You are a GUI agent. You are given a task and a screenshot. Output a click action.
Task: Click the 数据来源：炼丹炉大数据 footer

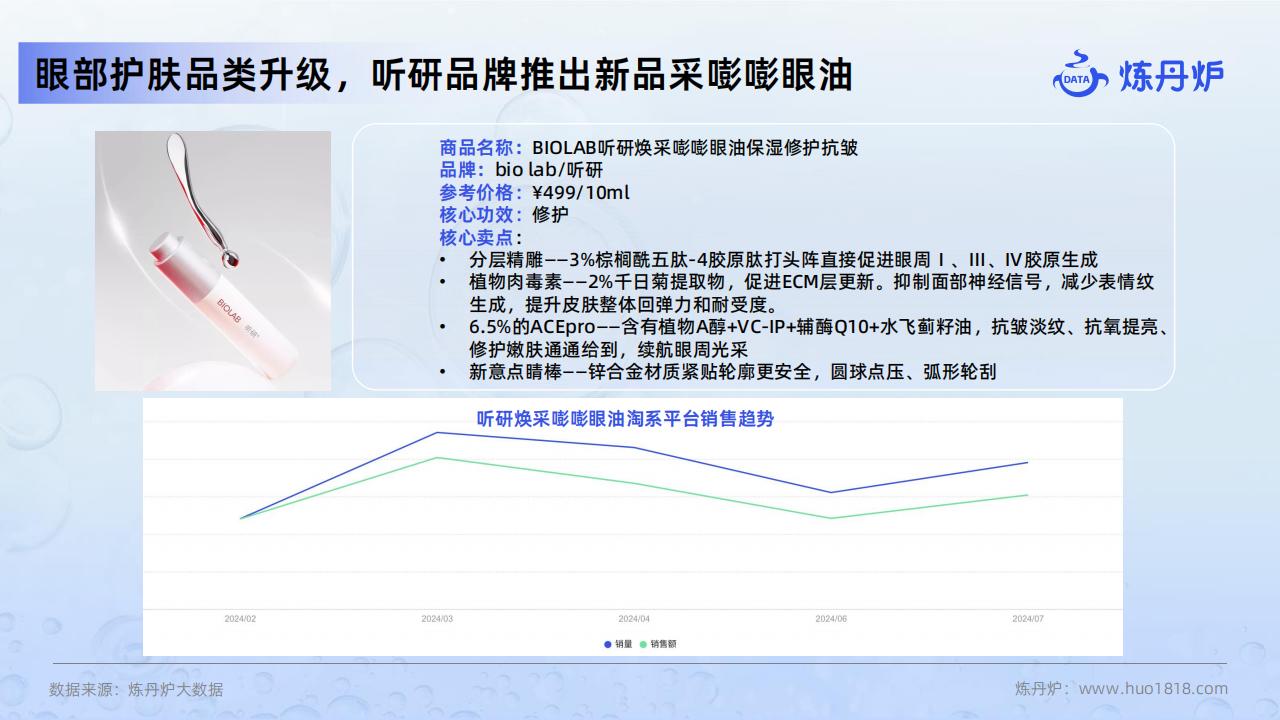pyautogui.click(x=136, y=689)
